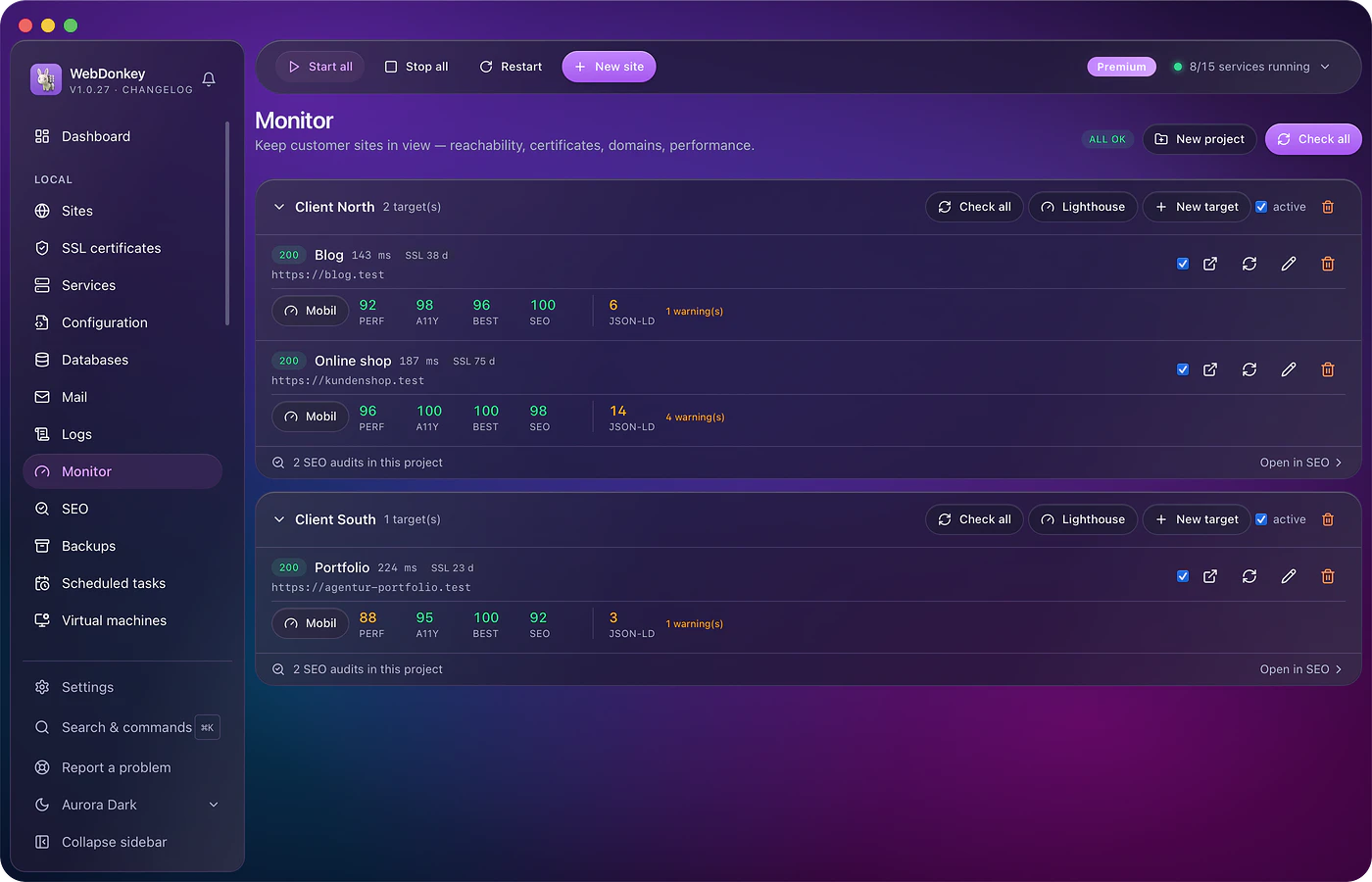
Task: Add New target to Client South
Action: [x=1197, y=519]
